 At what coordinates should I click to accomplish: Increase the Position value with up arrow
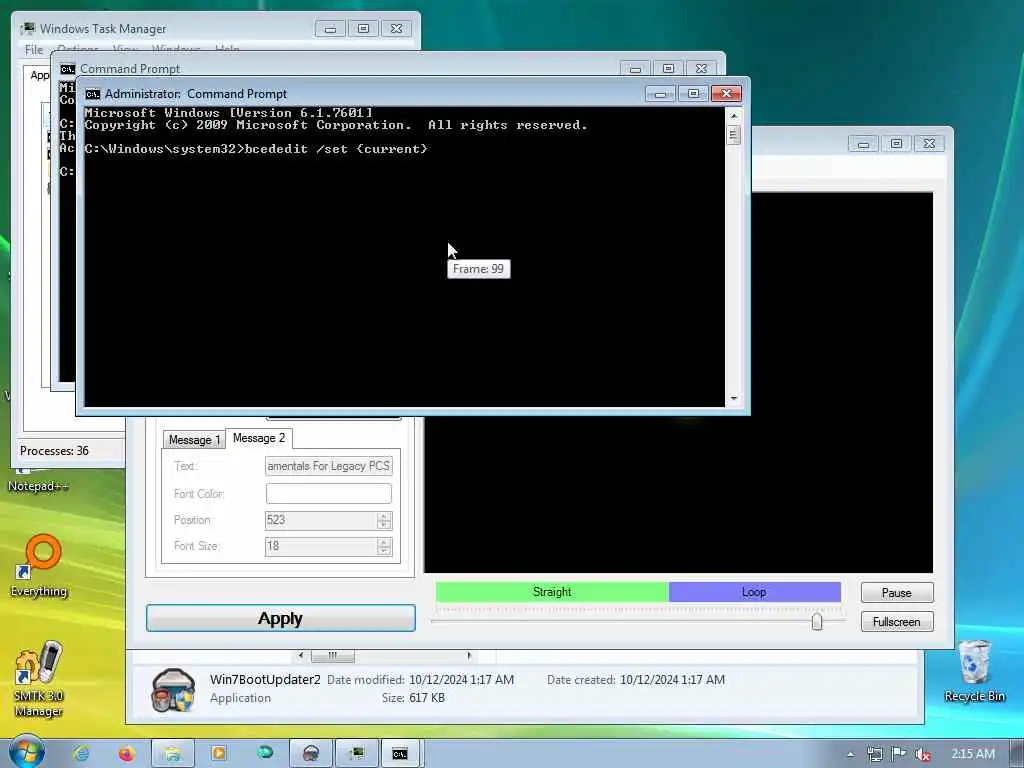(x=384, y=516)
